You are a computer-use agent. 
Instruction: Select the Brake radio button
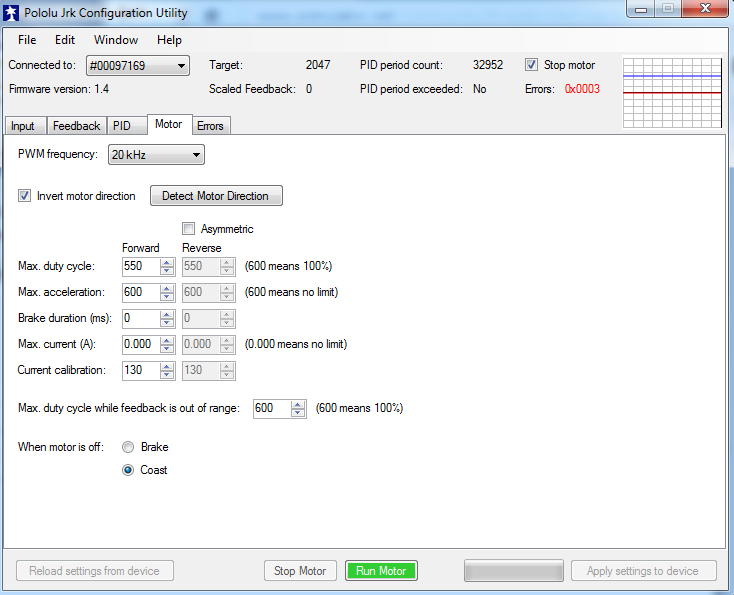coord(128,447)
